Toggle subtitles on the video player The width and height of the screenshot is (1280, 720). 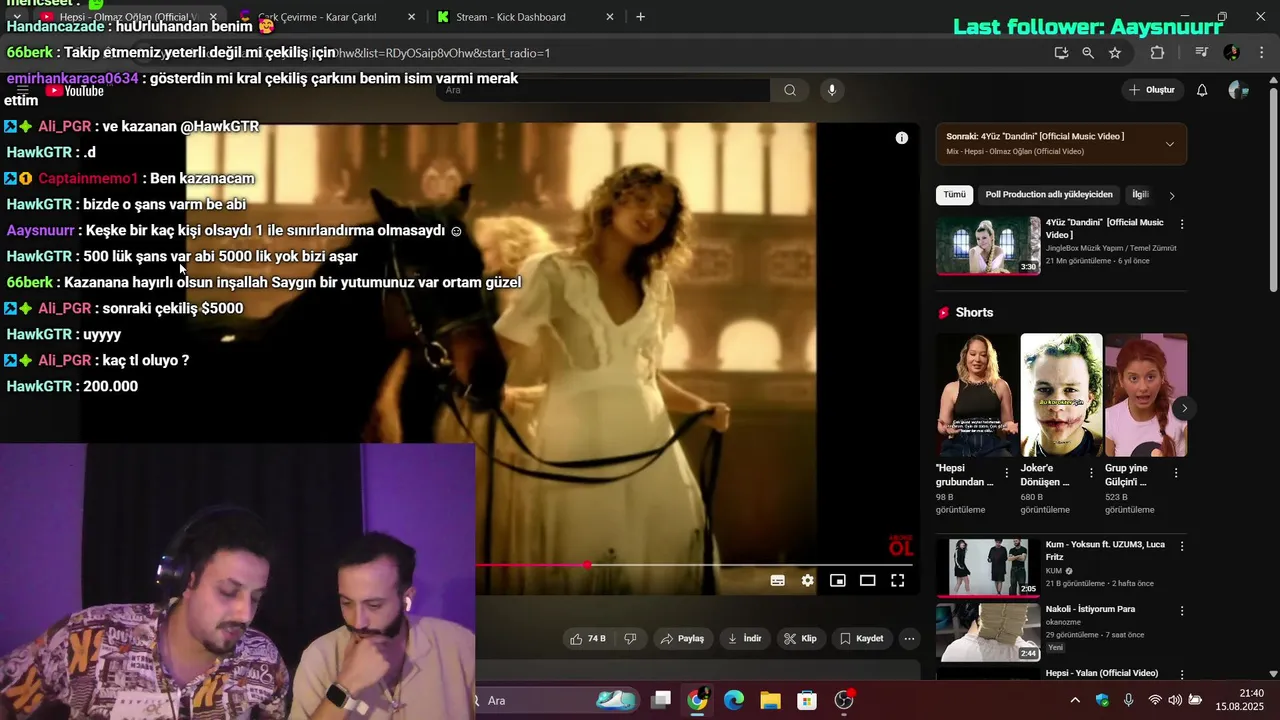point(777,580)
